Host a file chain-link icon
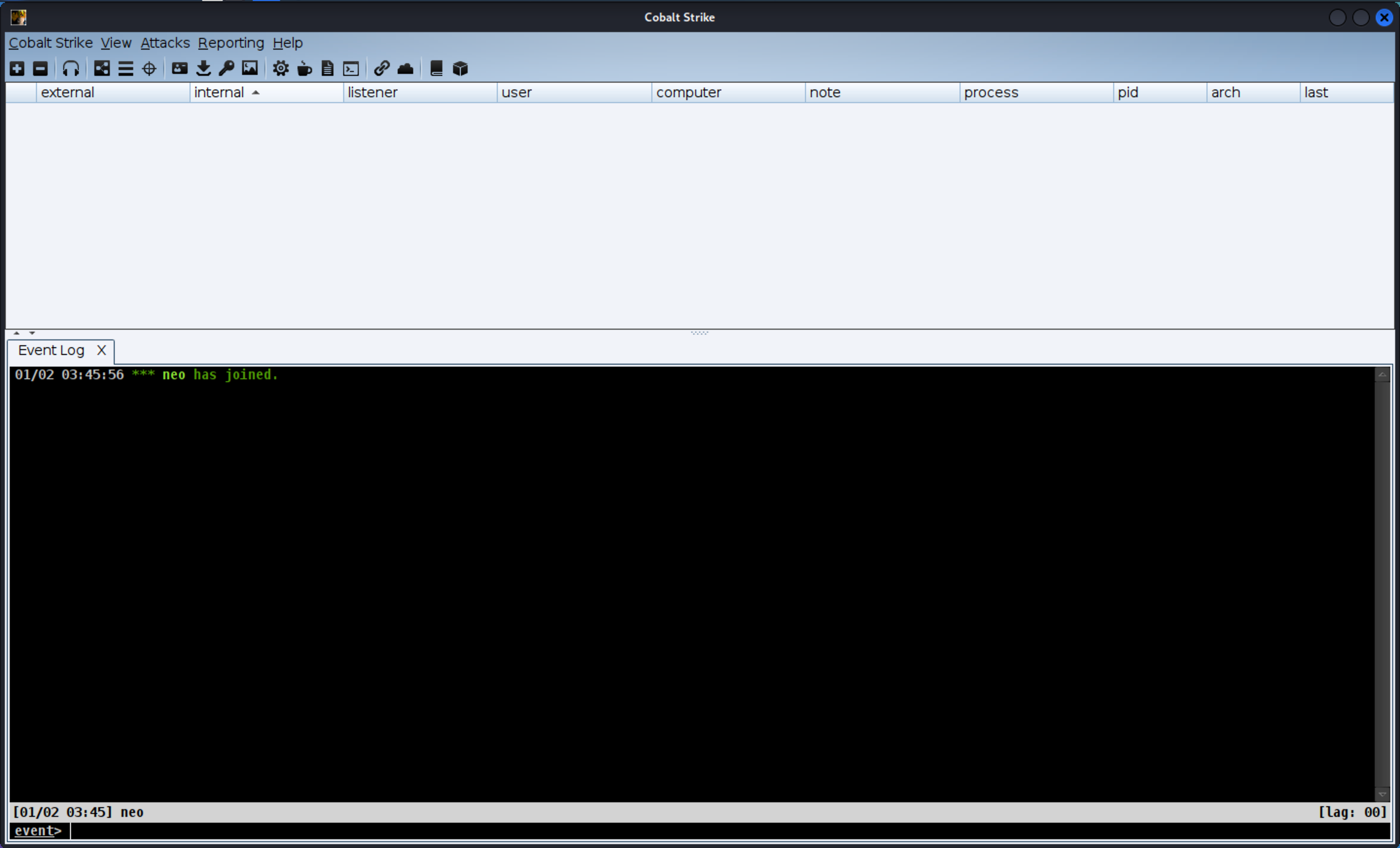Image resolution: width=1400 pixels, height=848 pixels. pos(382,69)
